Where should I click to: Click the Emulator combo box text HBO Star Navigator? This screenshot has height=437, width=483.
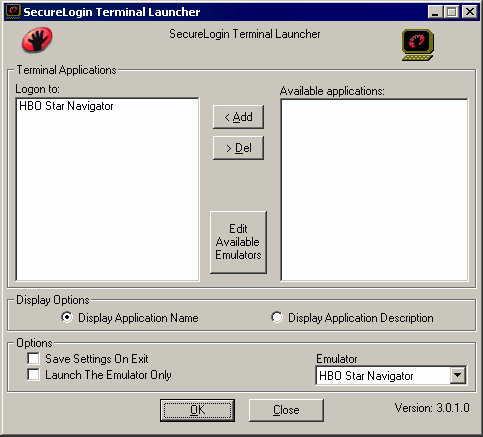click(x=366, y=376)
